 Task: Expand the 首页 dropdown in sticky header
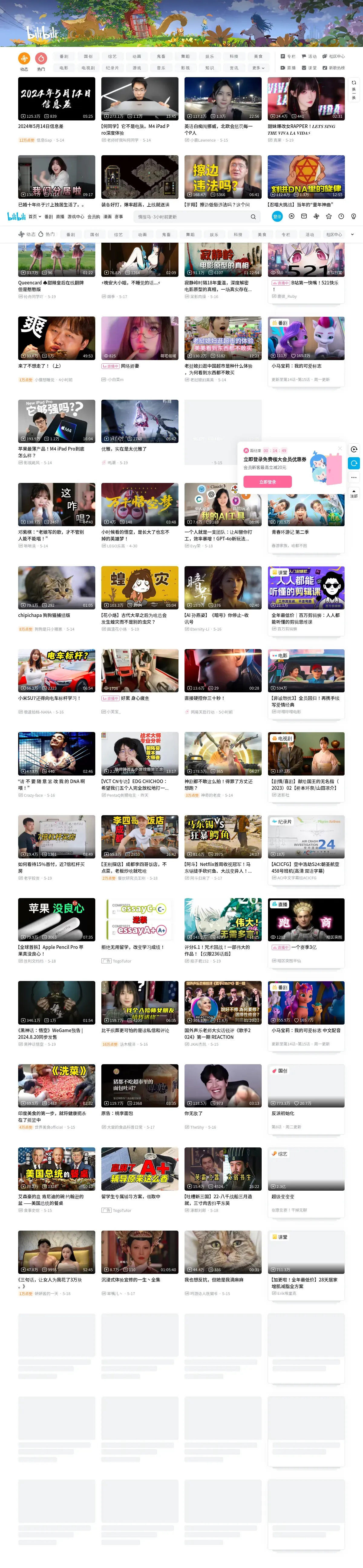tap(35, 217)
